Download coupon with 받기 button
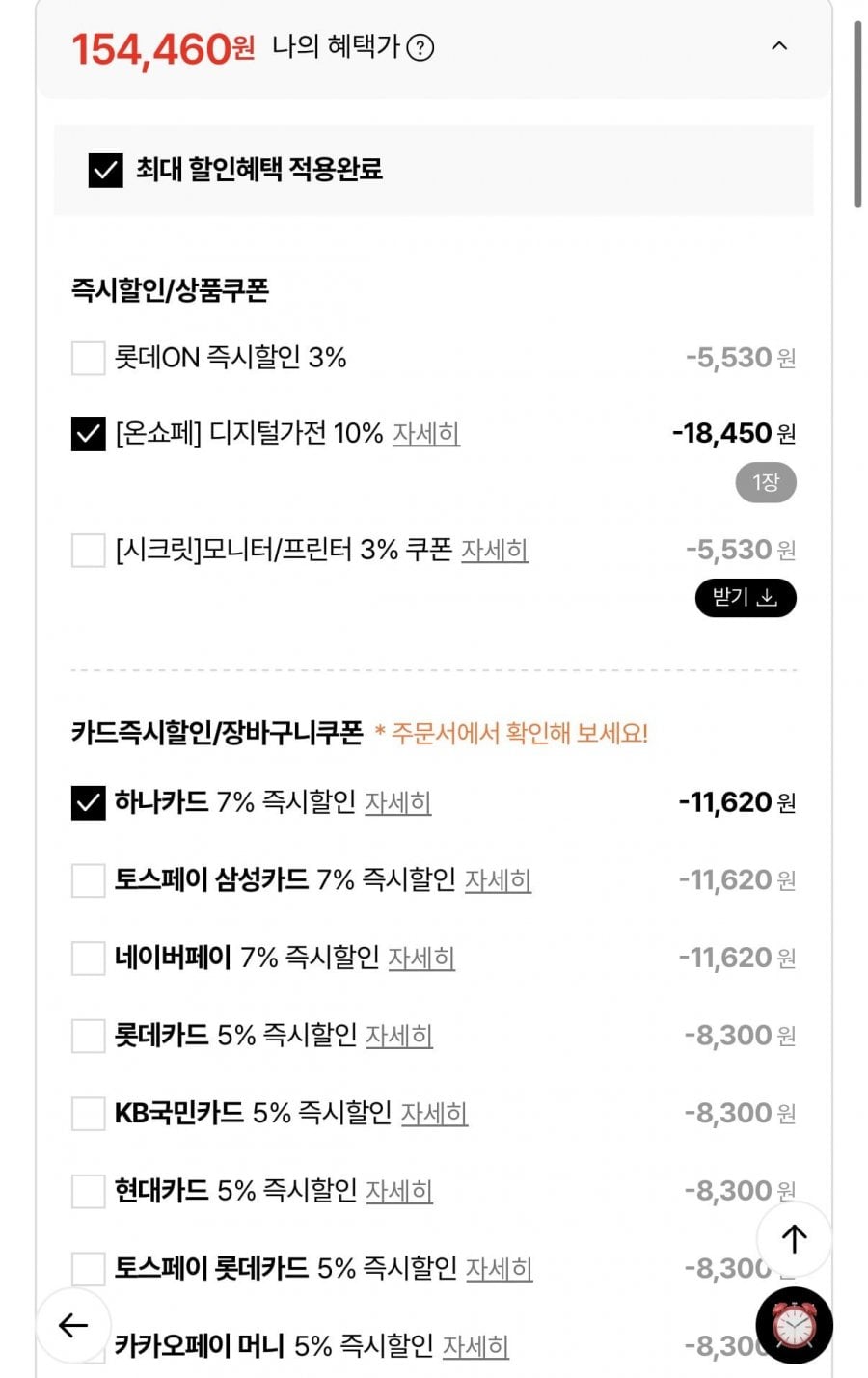The width and height of the screenshot is (868, 1378). point(745,598)
